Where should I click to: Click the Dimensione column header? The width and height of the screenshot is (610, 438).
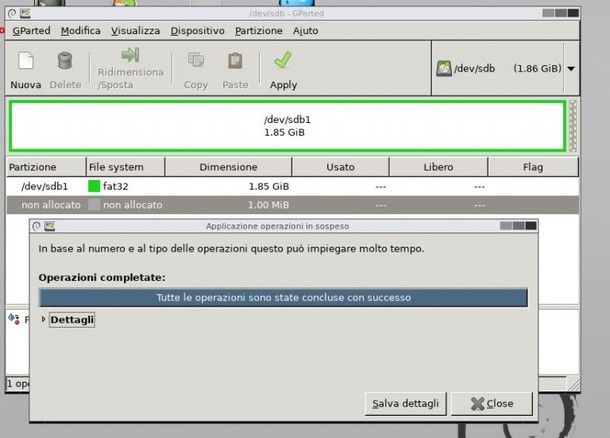point(228,167)
